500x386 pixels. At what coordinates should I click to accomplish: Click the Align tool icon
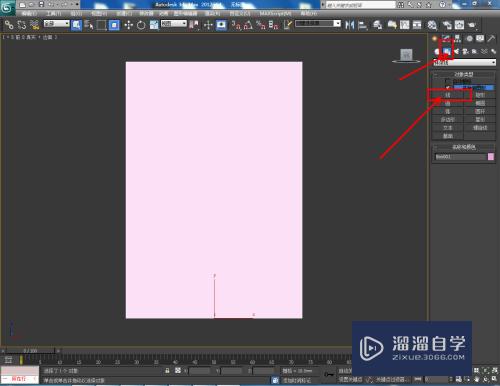362,25
